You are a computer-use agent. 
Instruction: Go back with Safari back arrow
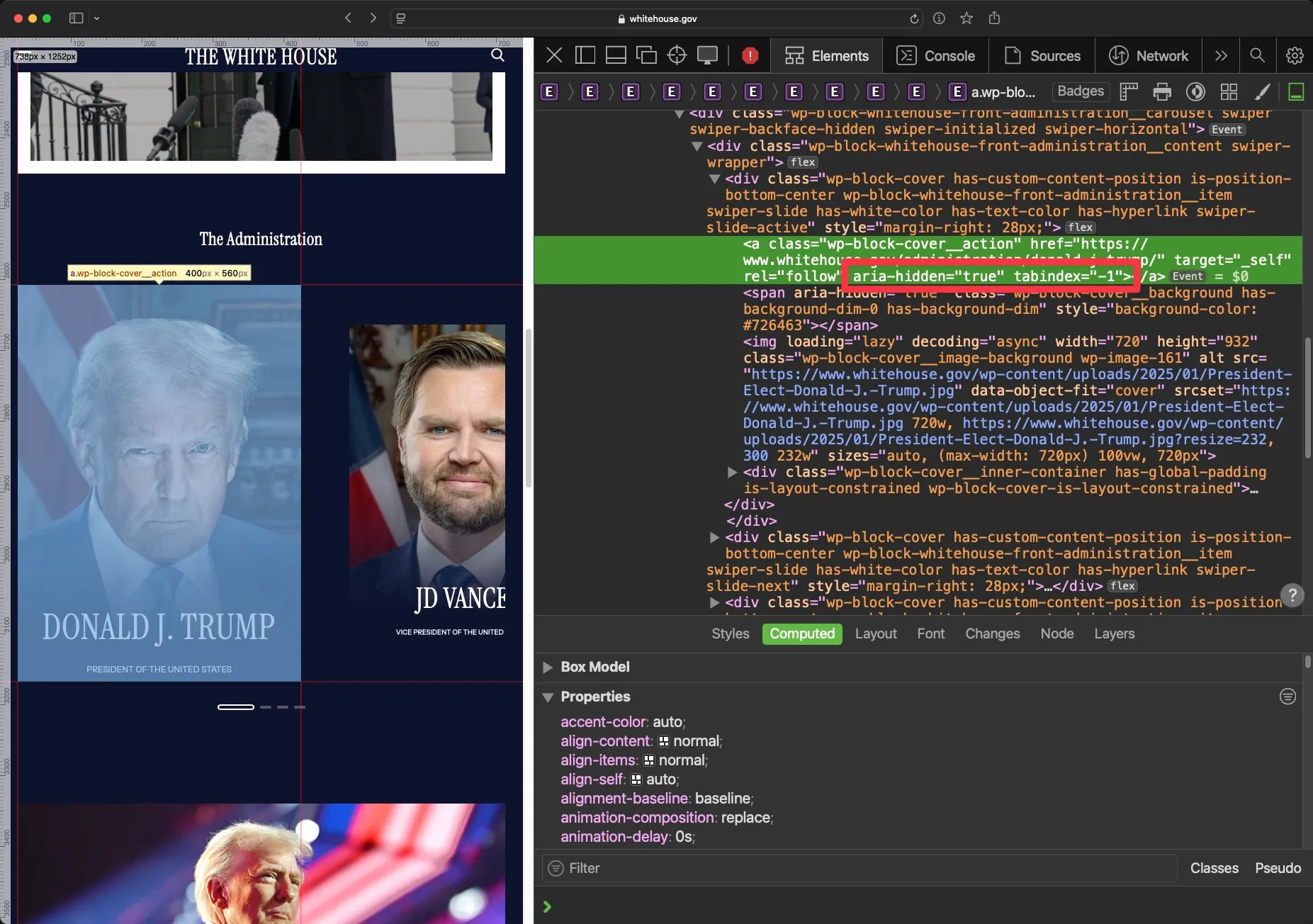[348, 18]
